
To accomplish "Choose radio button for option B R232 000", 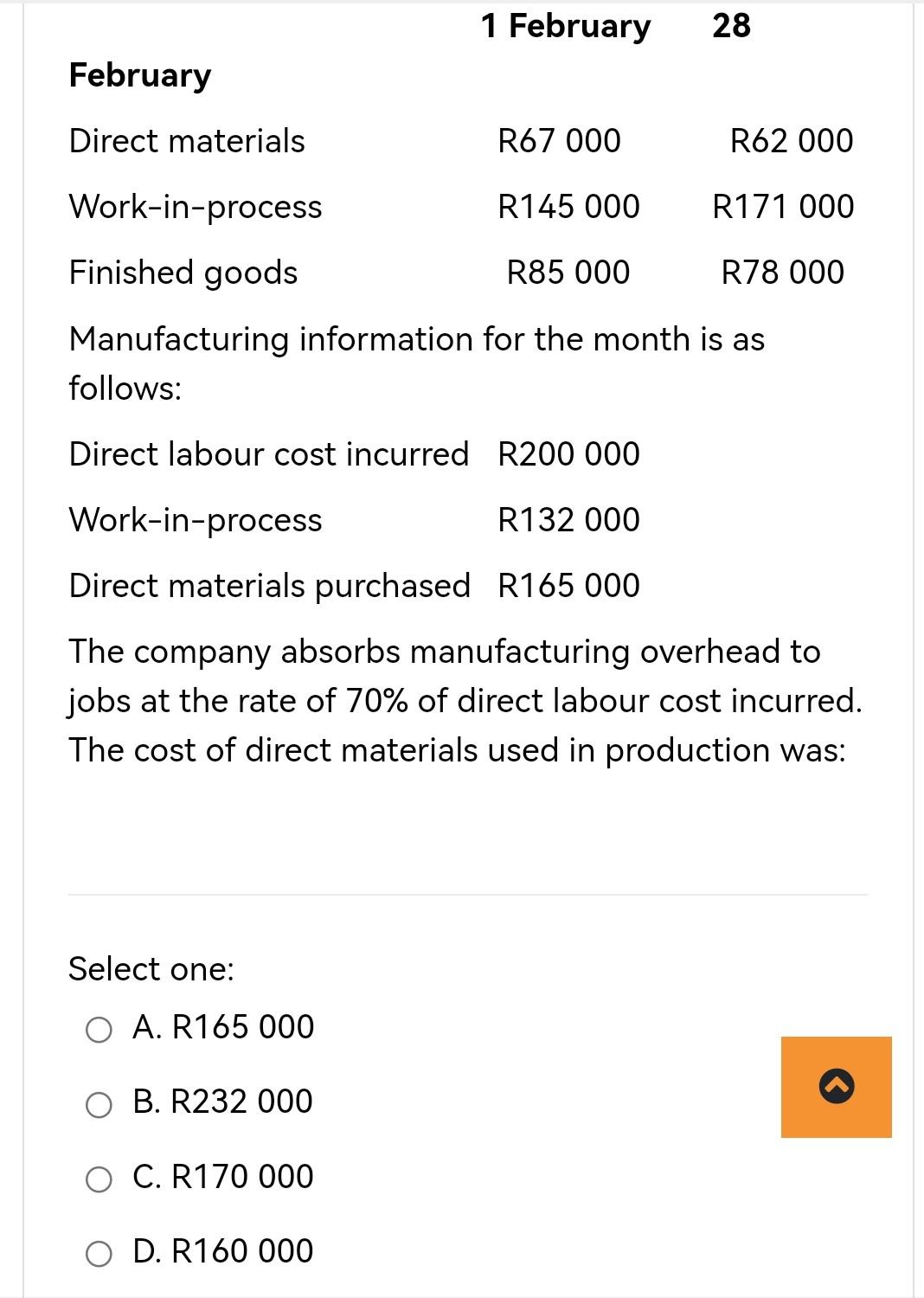I will coord(99,1104).
